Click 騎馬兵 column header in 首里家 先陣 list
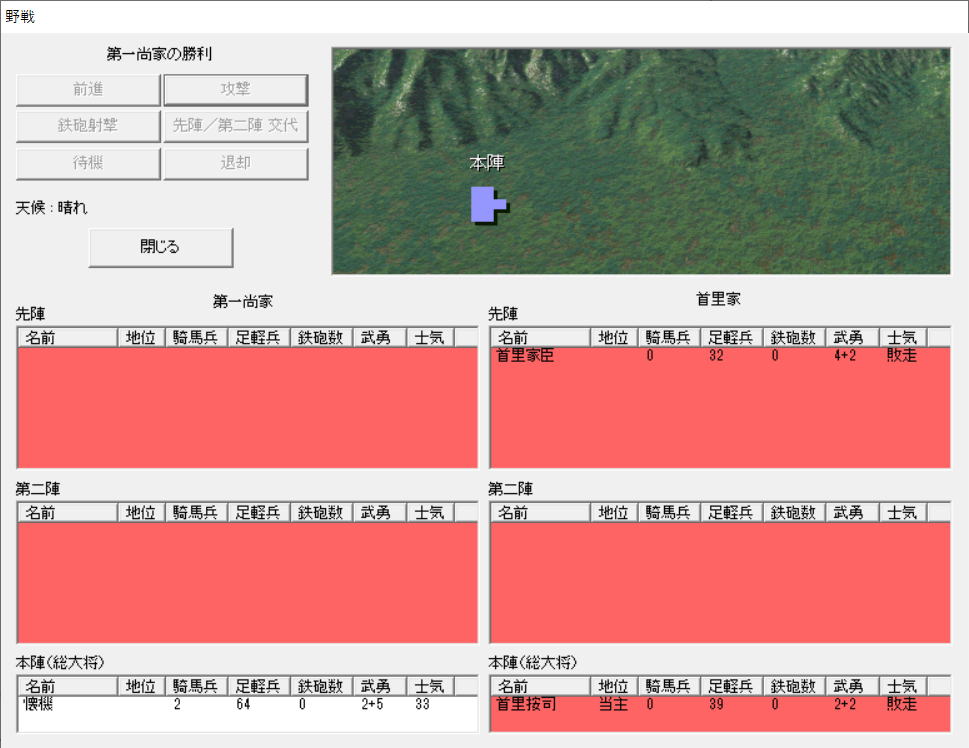The image size is (969, 748). [667, 337]
